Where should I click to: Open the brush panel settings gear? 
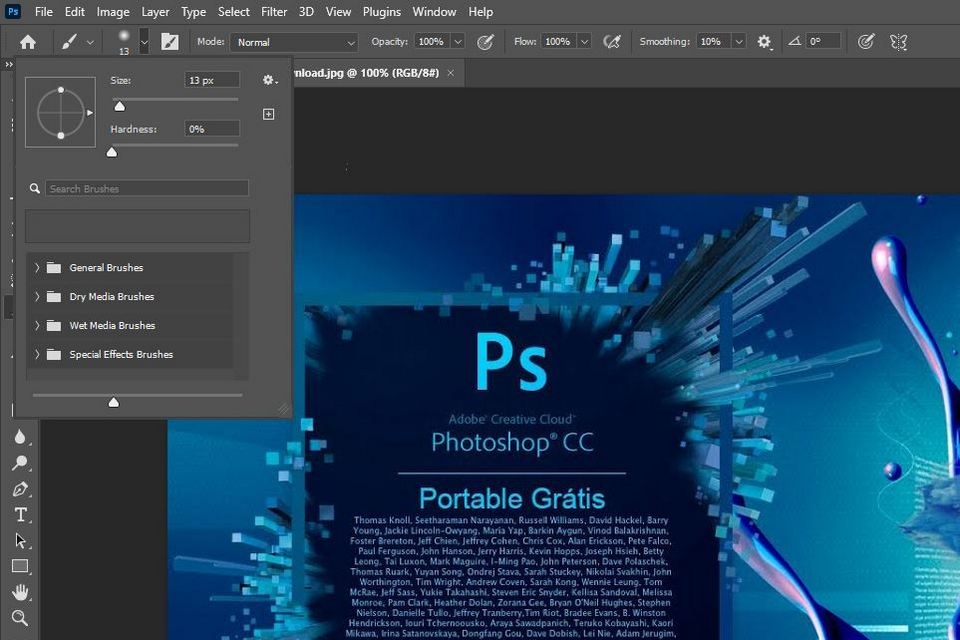point(268,80)
